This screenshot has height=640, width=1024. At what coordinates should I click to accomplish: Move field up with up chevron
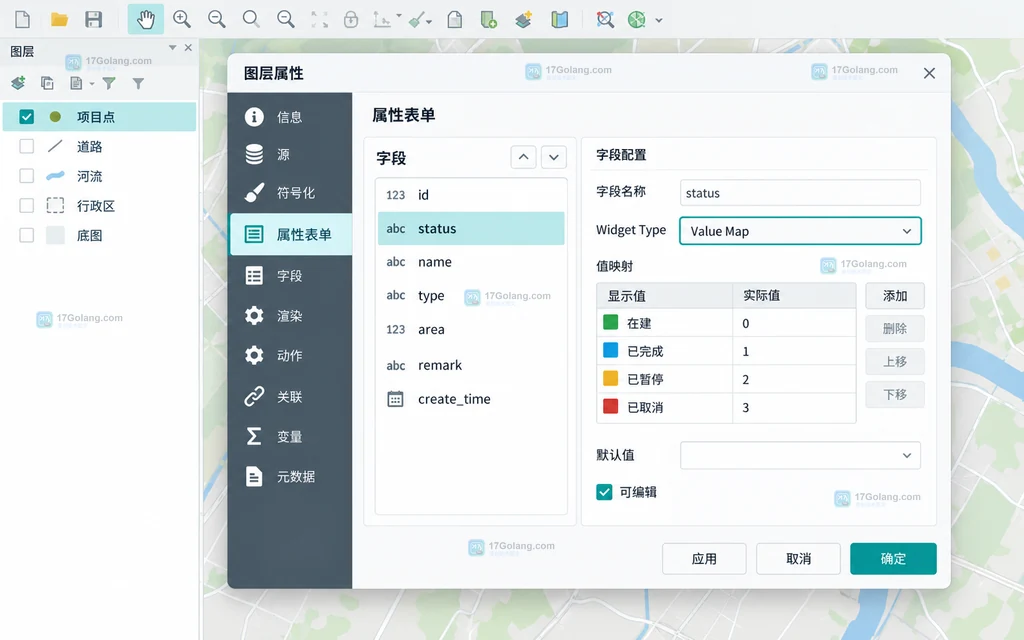523,157
